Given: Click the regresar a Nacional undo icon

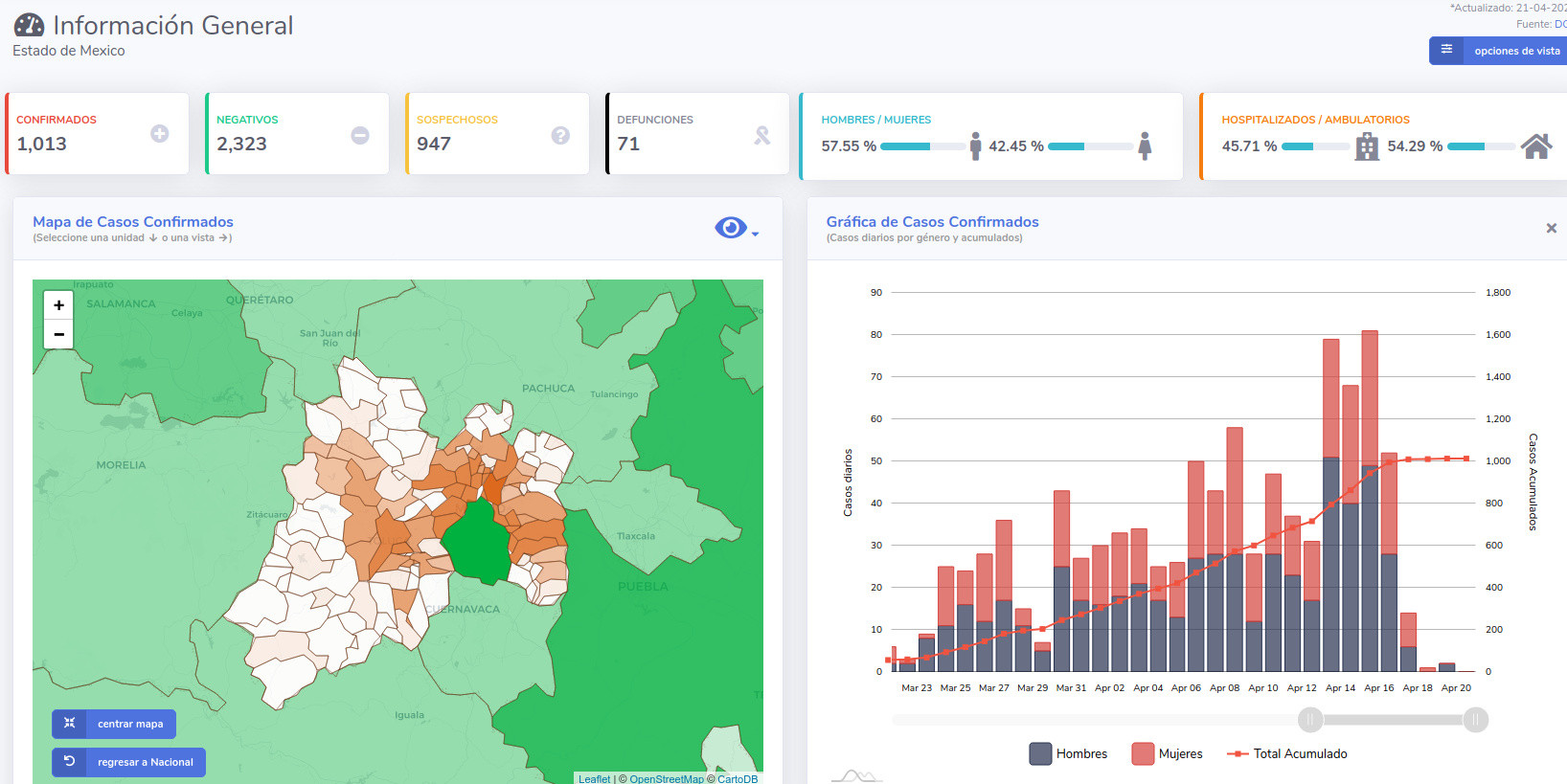Looking at the screenshot, I should click(69, 761).
